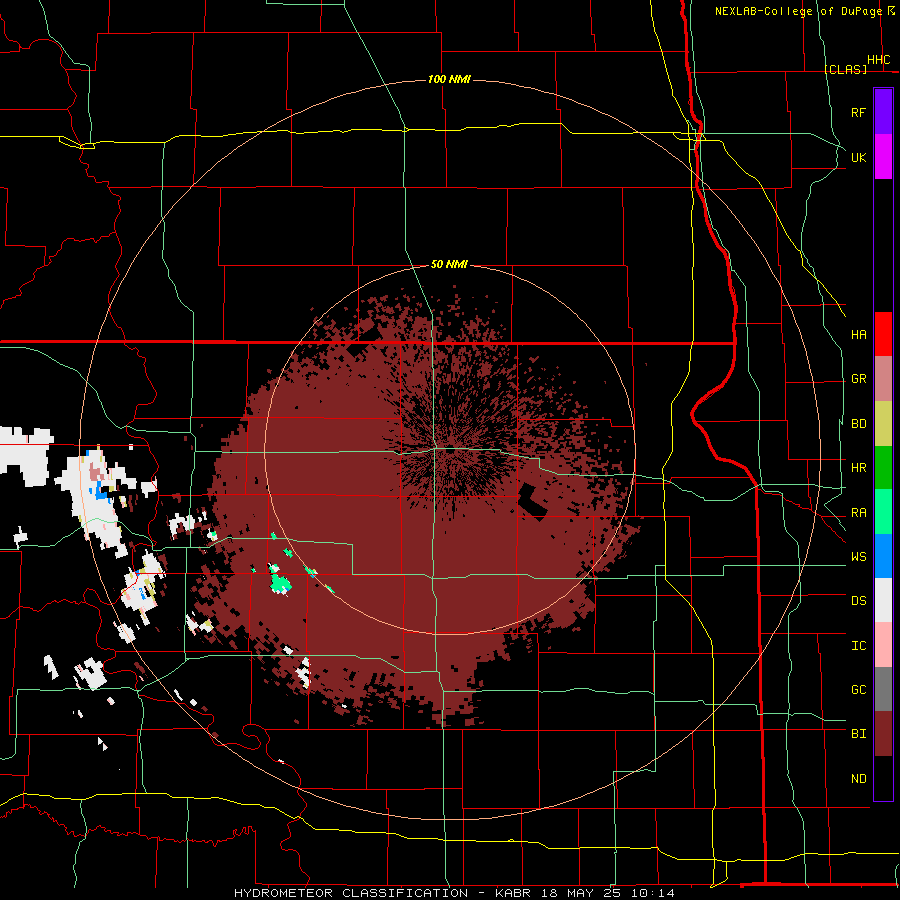Click the [CLAS] units label
Image resolution: width=900 pixels, height=900 pixels.
[x=845, y=69]
